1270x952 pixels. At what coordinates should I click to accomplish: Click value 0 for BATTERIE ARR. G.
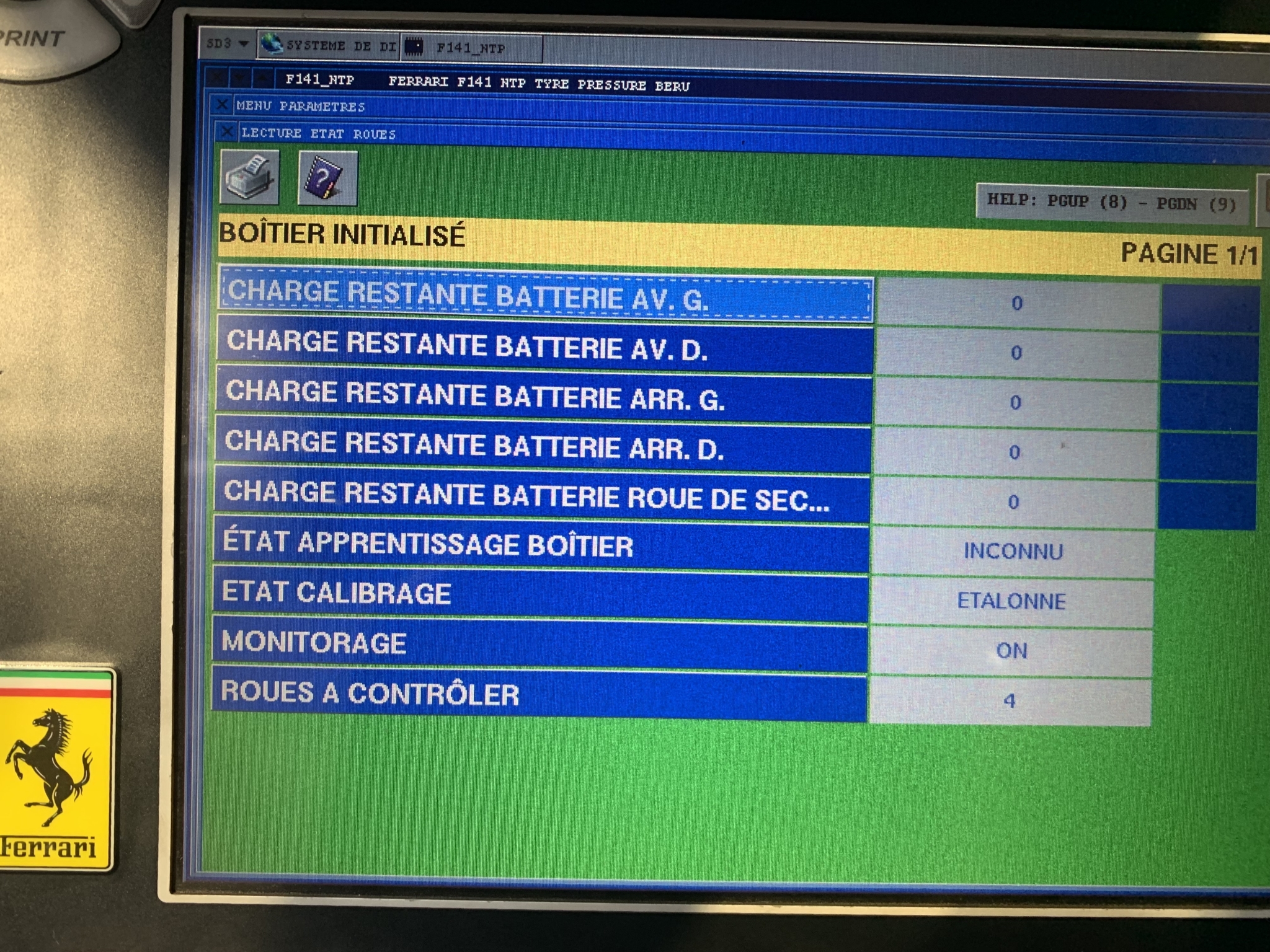pos(1016,402)
